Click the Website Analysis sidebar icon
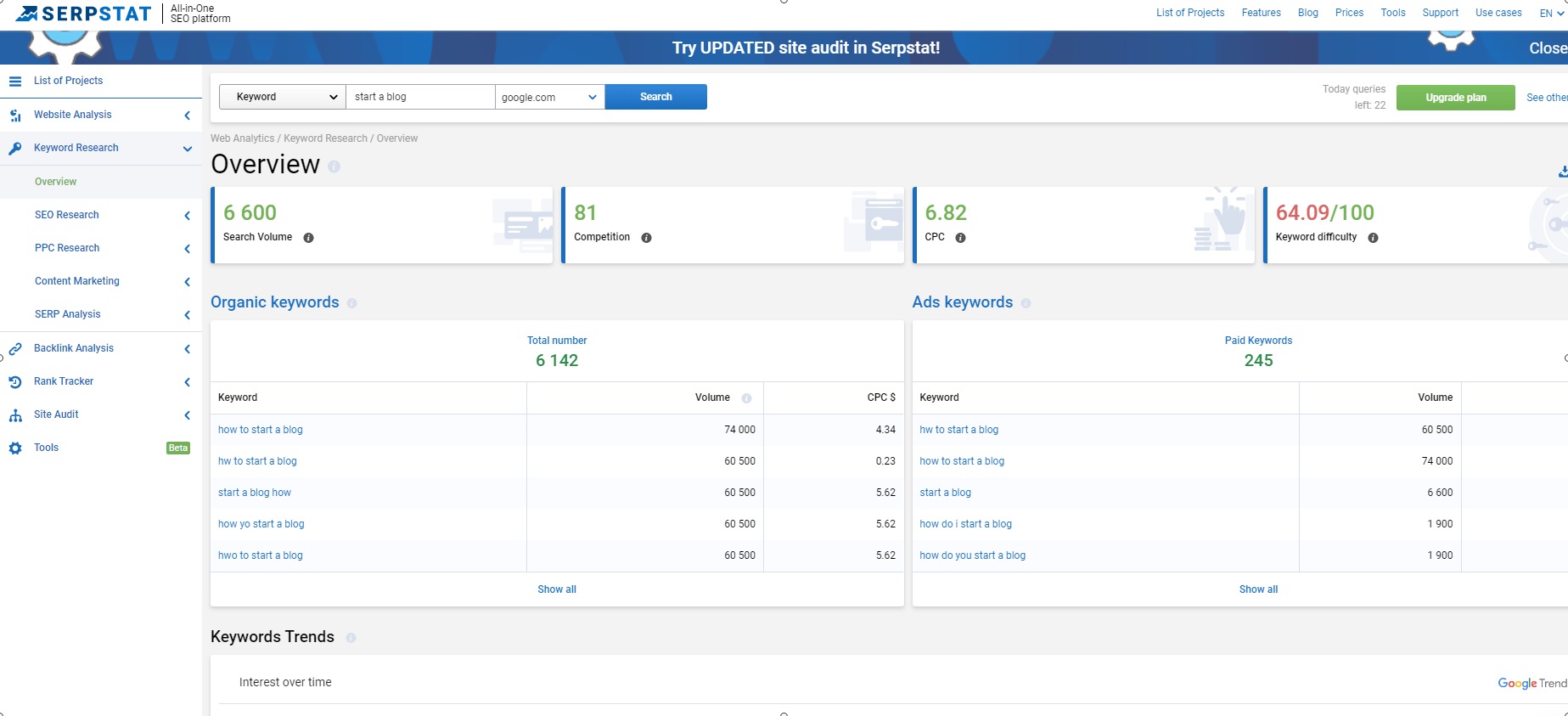This screenshot has width=1568, height=716. tap(15, 116)
